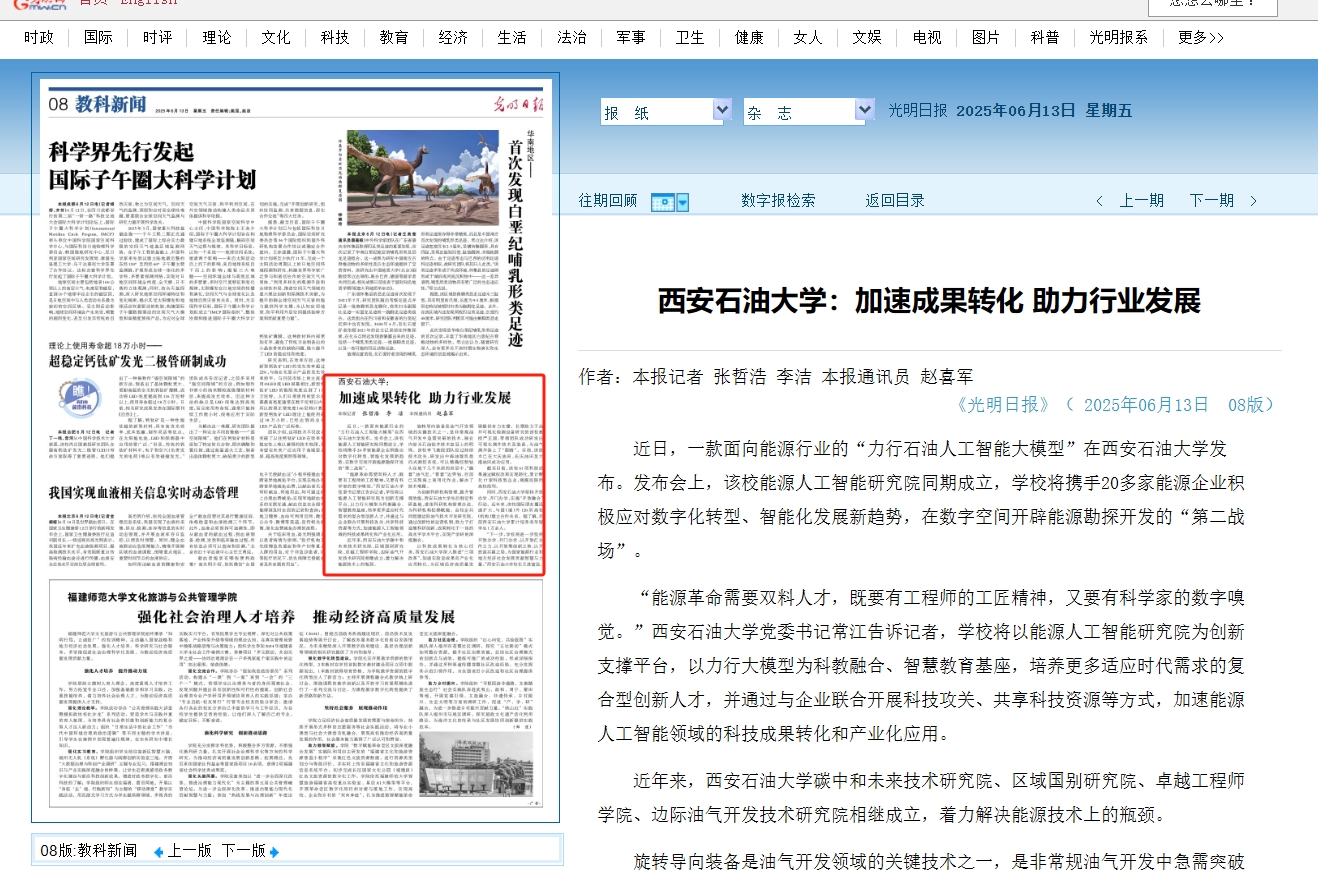Viewport: 1318px width, 877px height.
Task: Go to the 军事 section
Action: (x=631, y=37)
